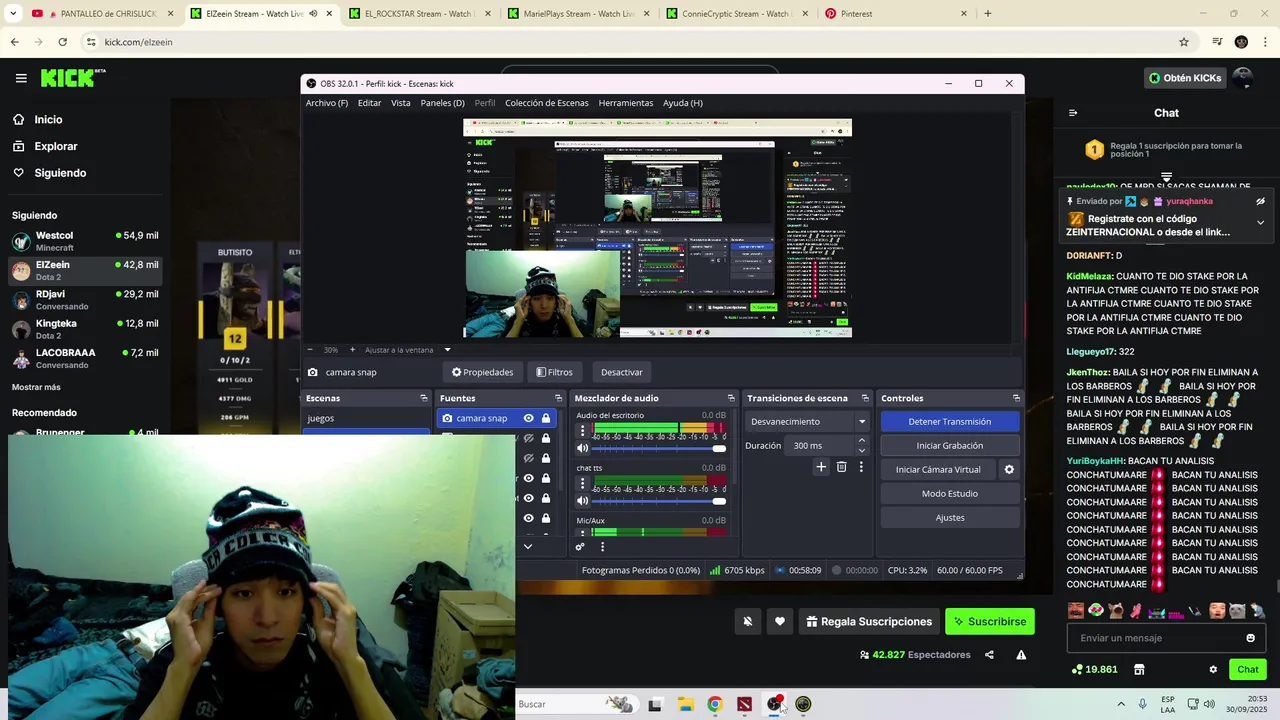Click user avatar at top right
Image resolution: width=1280 pixels, height=720 pixels.
tap(1242, 78)
